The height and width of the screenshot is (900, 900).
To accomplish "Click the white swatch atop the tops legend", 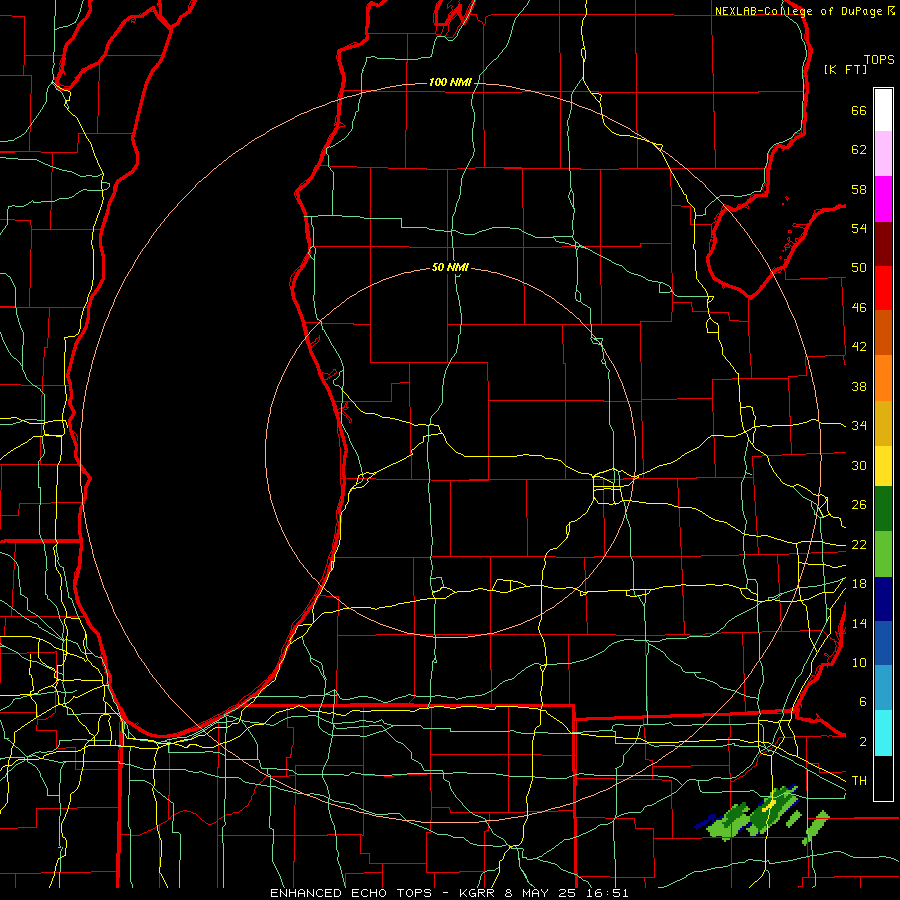I will [883, 110].
